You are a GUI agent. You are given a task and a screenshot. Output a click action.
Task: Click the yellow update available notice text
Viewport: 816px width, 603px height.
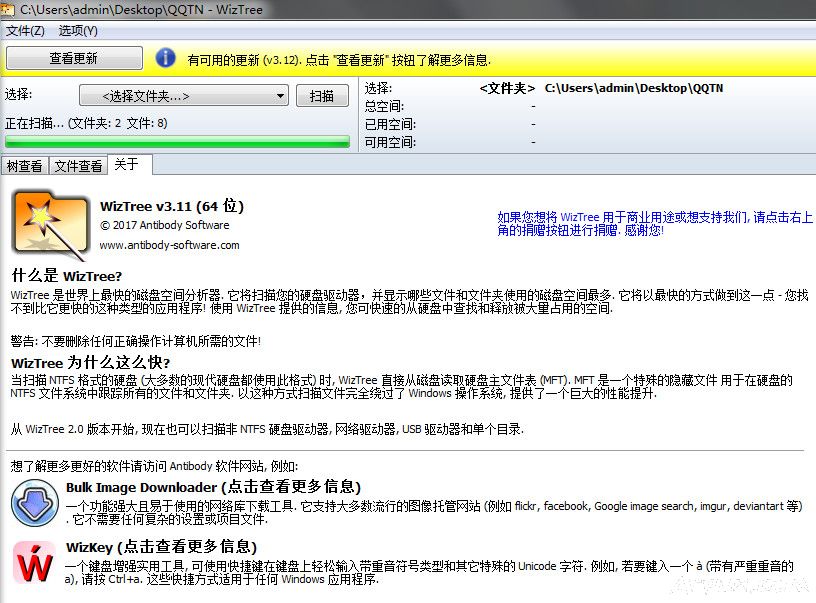coord(339,59)
